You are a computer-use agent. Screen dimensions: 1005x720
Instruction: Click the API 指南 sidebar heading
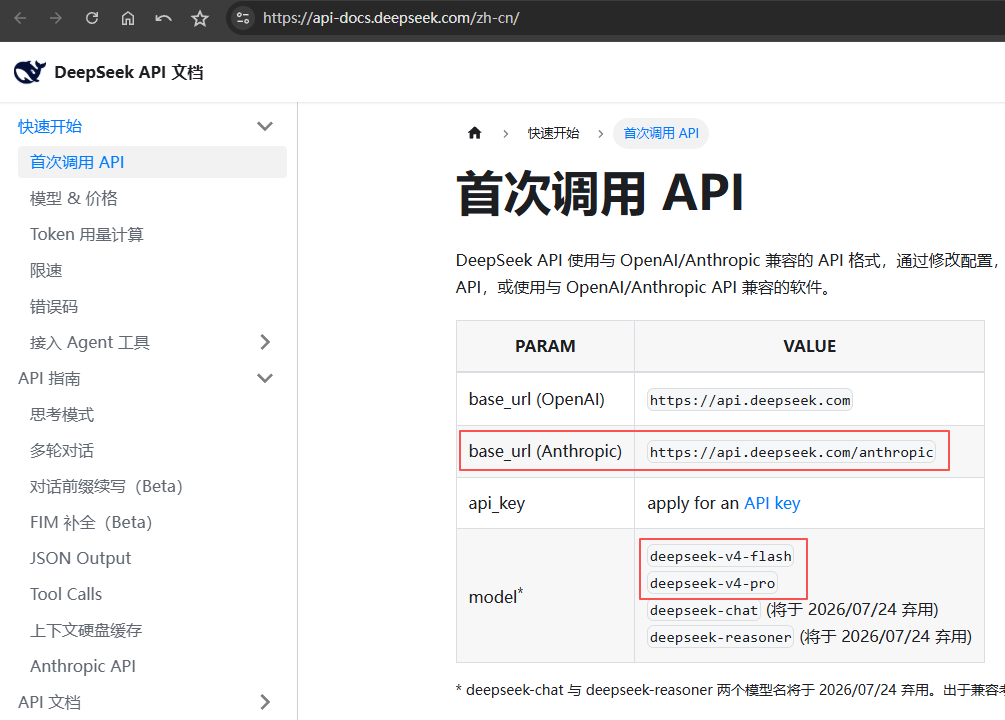[x=49, y=378]
